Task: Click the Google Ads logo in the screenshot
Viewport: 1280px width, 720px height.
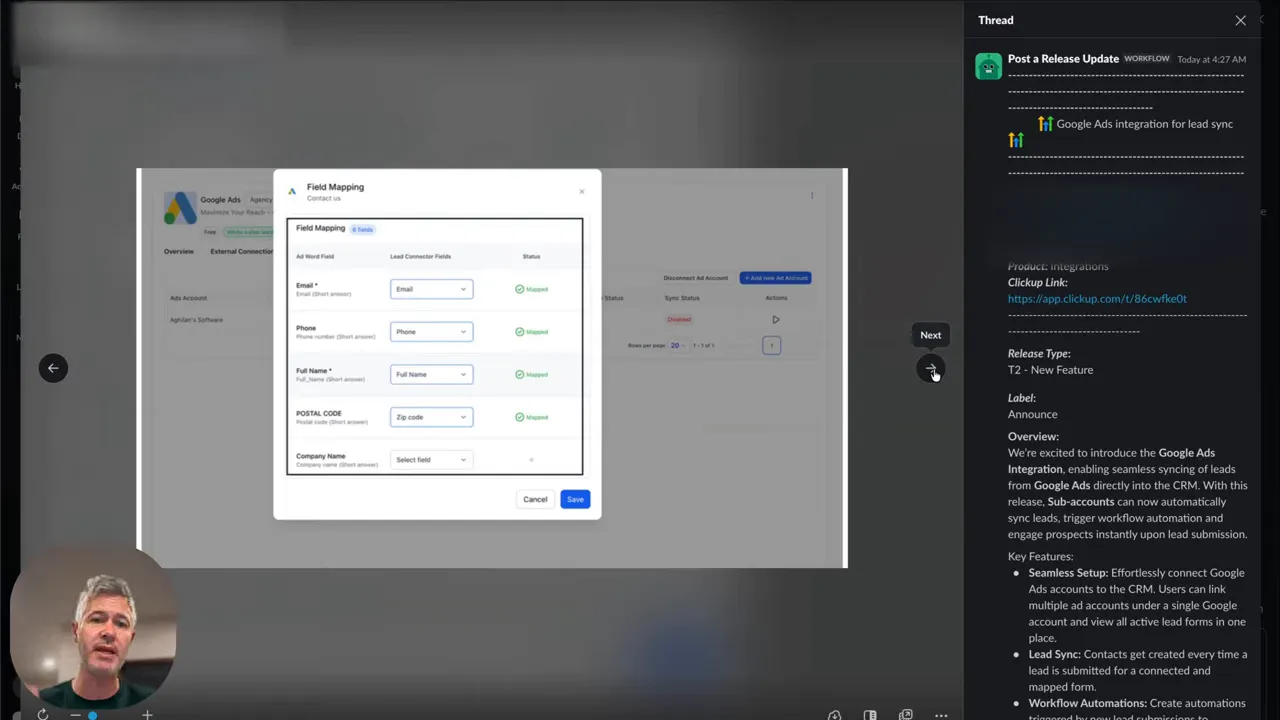Action: [x=180, y=208]
